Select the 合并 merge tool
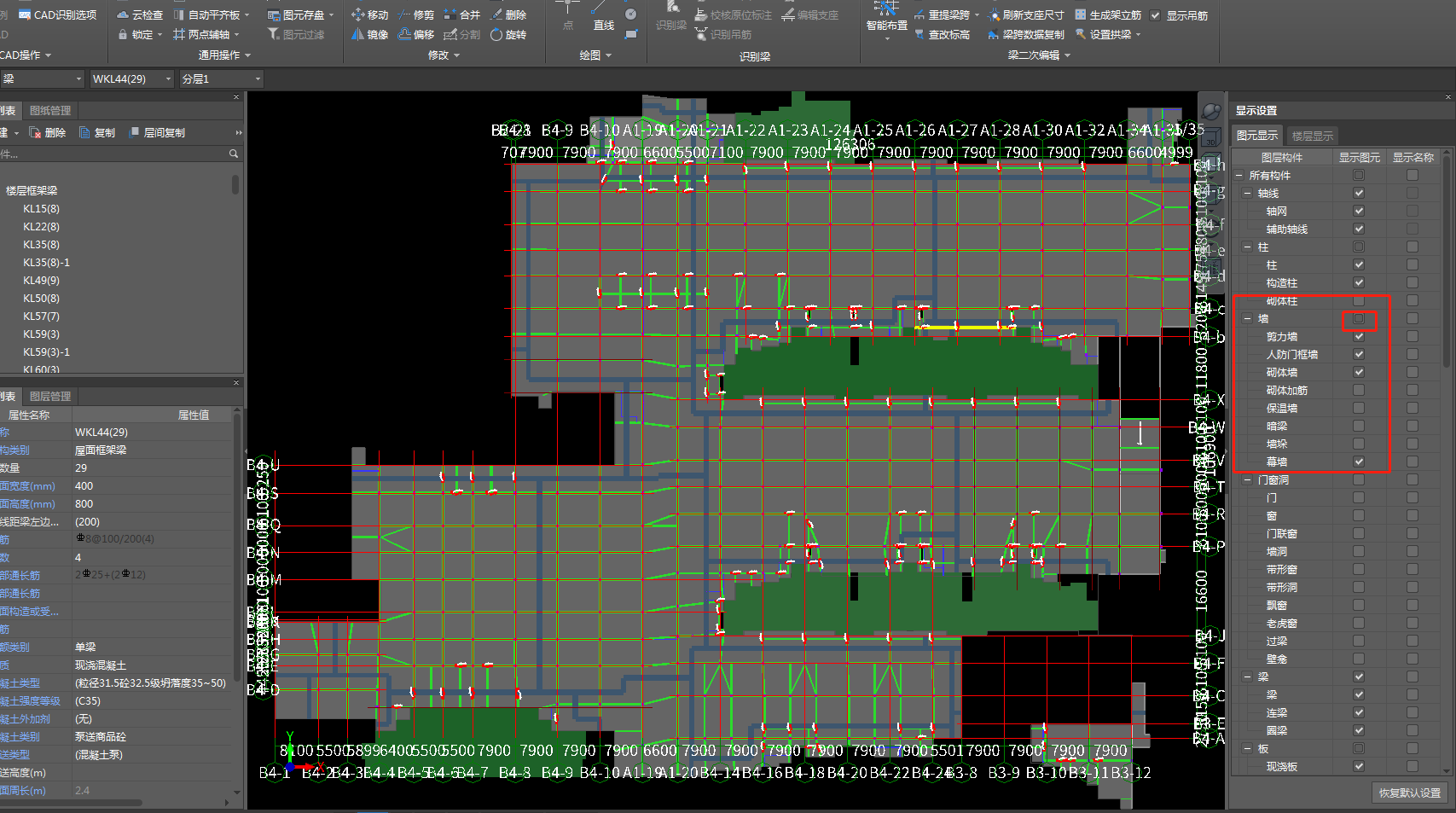The image size is (1456, 813). pos(462,15)
